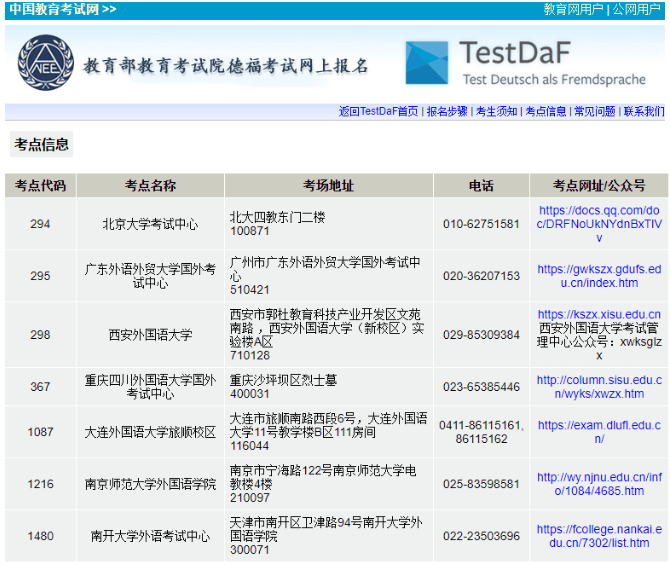
Task: Click the 考点信息 section heading
Action: click(41, 144)
